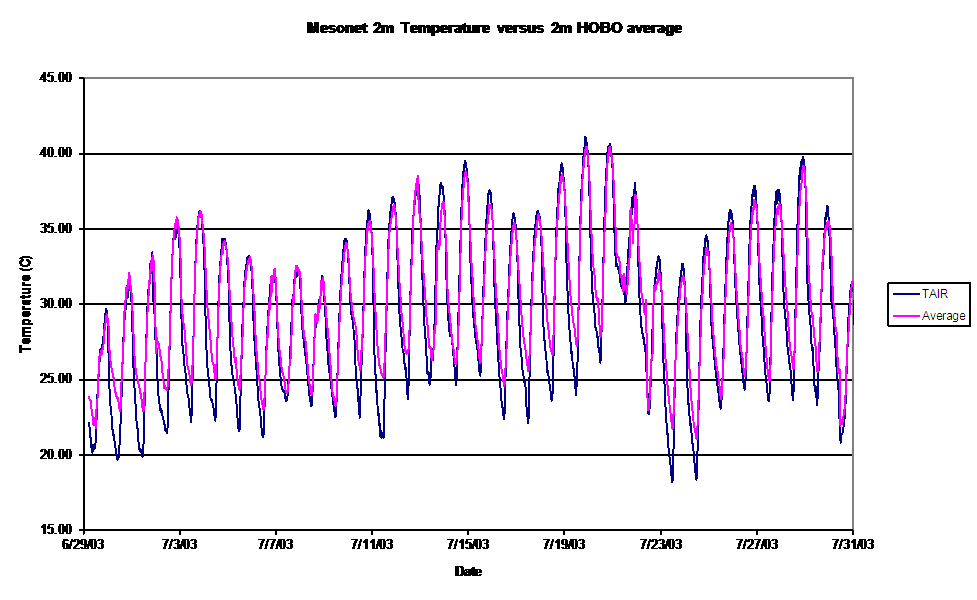Select the first point of the magenta Average series
Screen dimensions: 977x600
coord(89,397)
